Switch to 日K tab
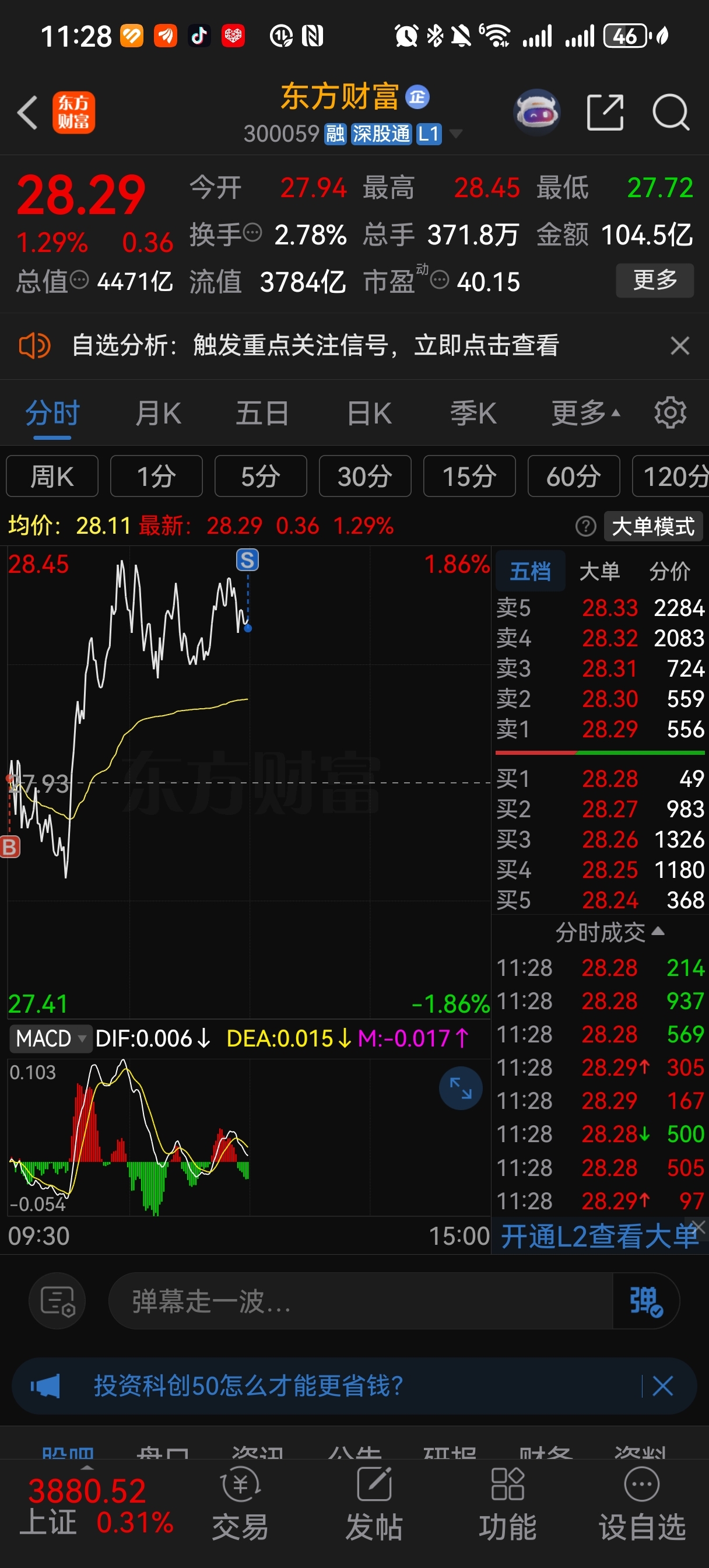Image resolution: width=709 pixels, height=1568 pixels. click(x=369, y=414)
